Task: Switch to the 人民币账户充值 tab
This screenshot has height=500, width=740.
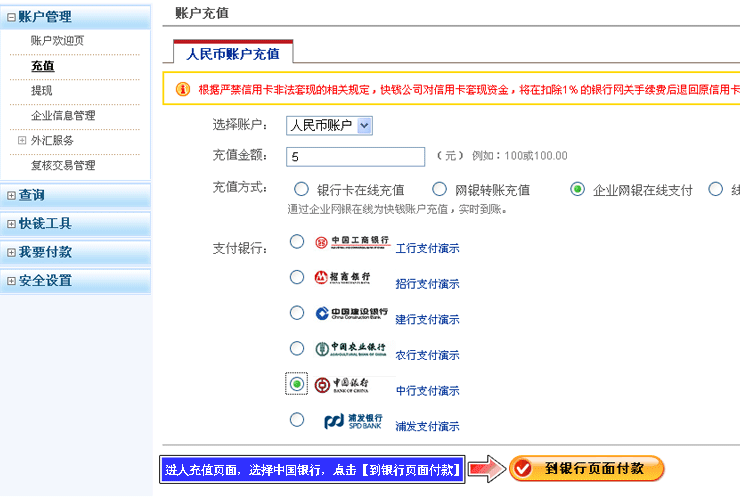Action: pyautogui.click(x=233, y=52)
